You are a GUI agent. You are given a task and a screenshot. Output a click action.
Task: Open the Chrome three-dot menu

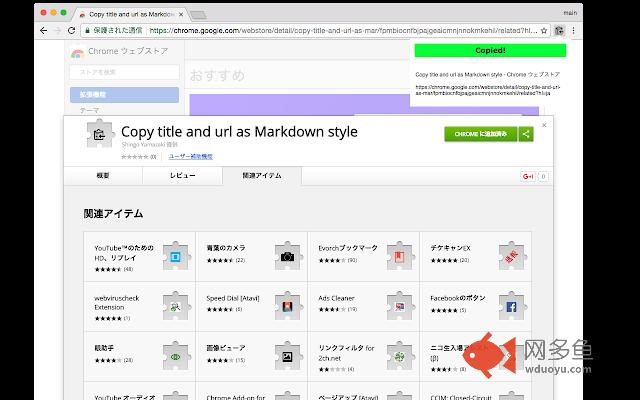(x=573, y=31)
